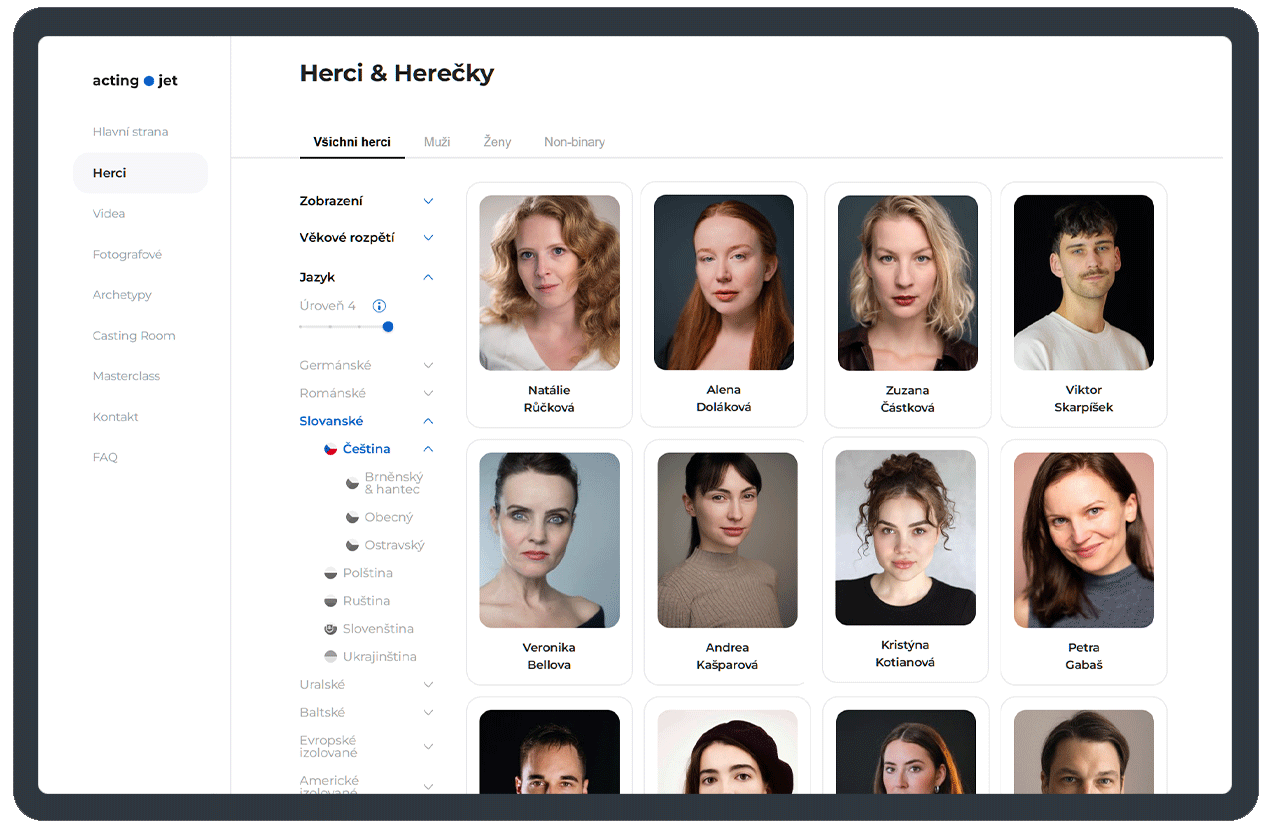Open Kristýna Kotianová's photo

(x=906, y=537)
